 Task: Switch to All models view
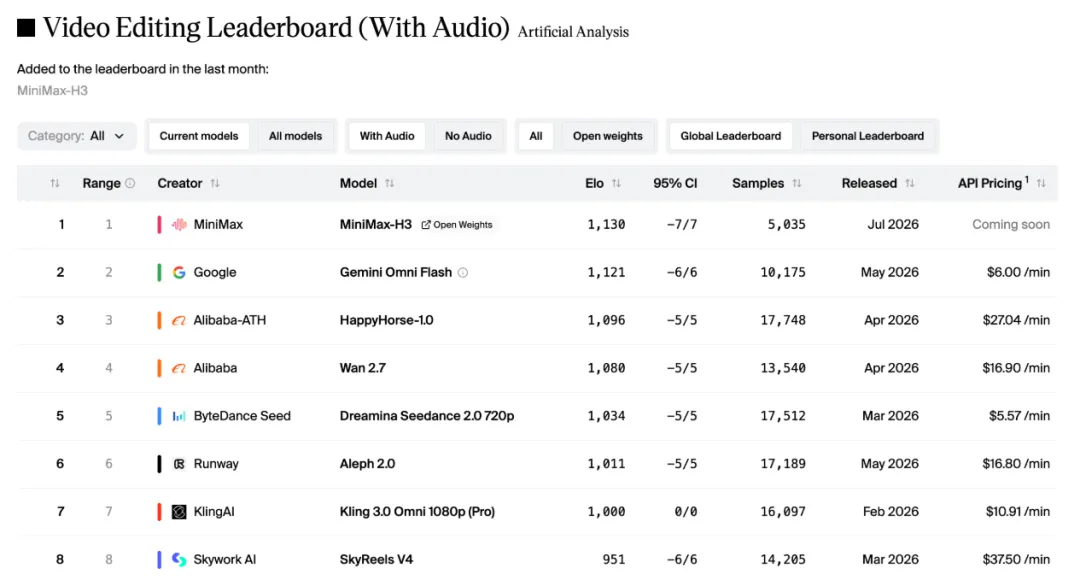[295, 136]
